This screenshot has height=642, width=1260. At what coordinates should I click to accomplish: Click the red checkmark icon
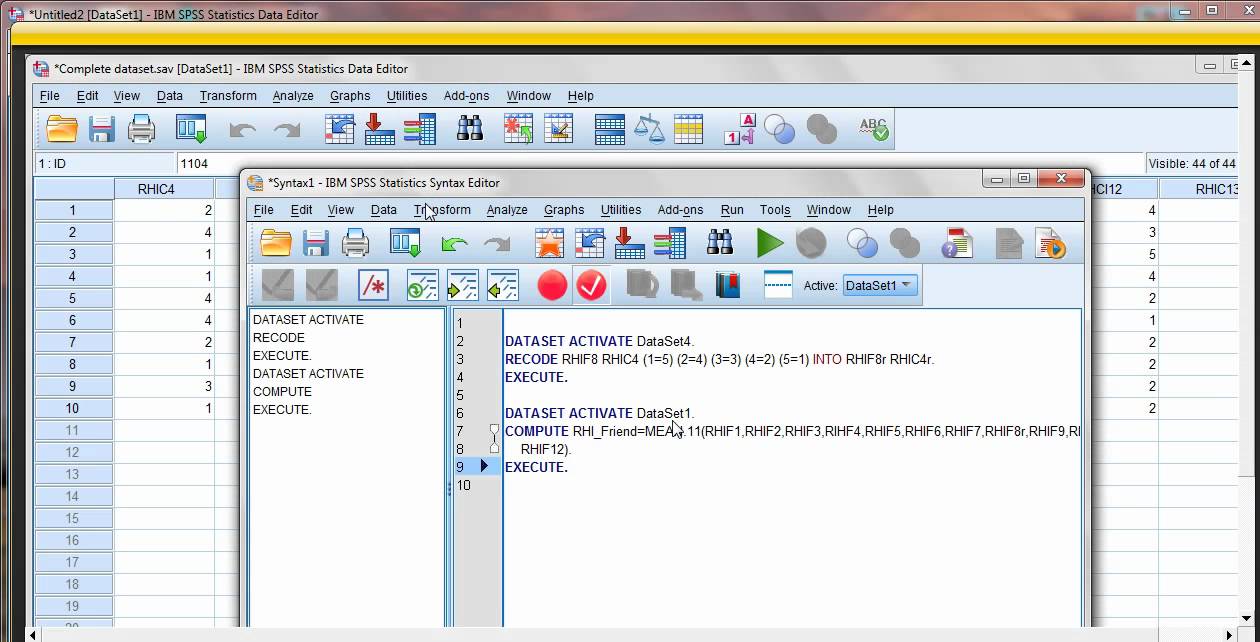tap(592, 286)
